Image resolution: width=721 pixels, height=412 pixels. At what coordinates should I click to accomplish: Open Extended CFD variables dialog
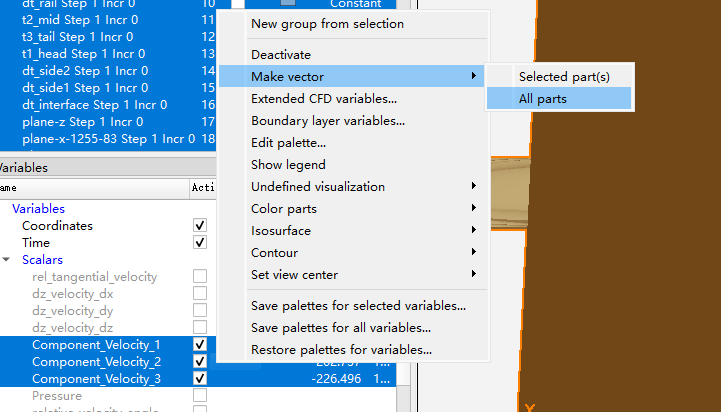tap(324, 99)
